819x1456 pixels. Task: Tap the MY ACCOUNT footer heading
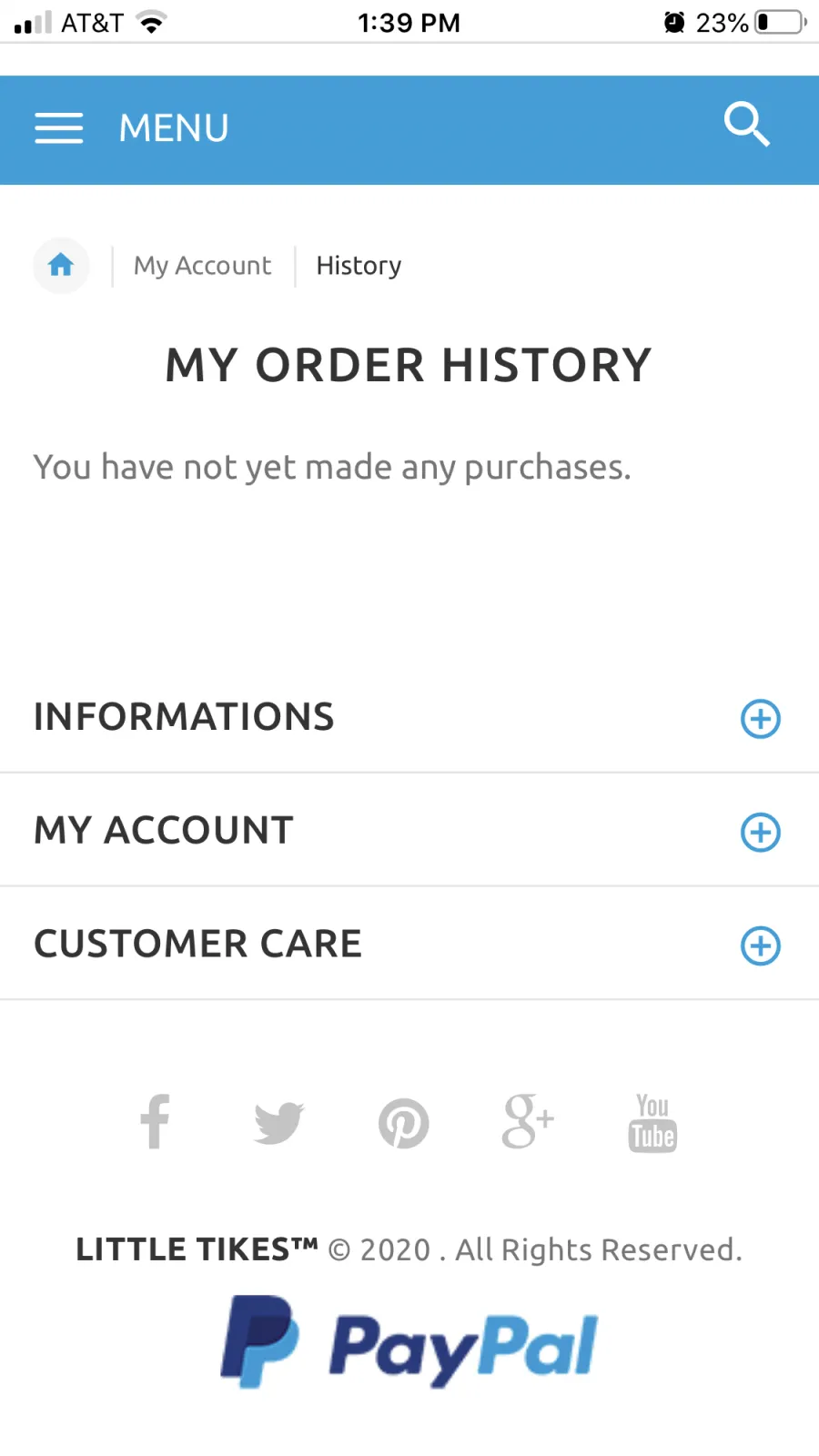coord(164,831)
